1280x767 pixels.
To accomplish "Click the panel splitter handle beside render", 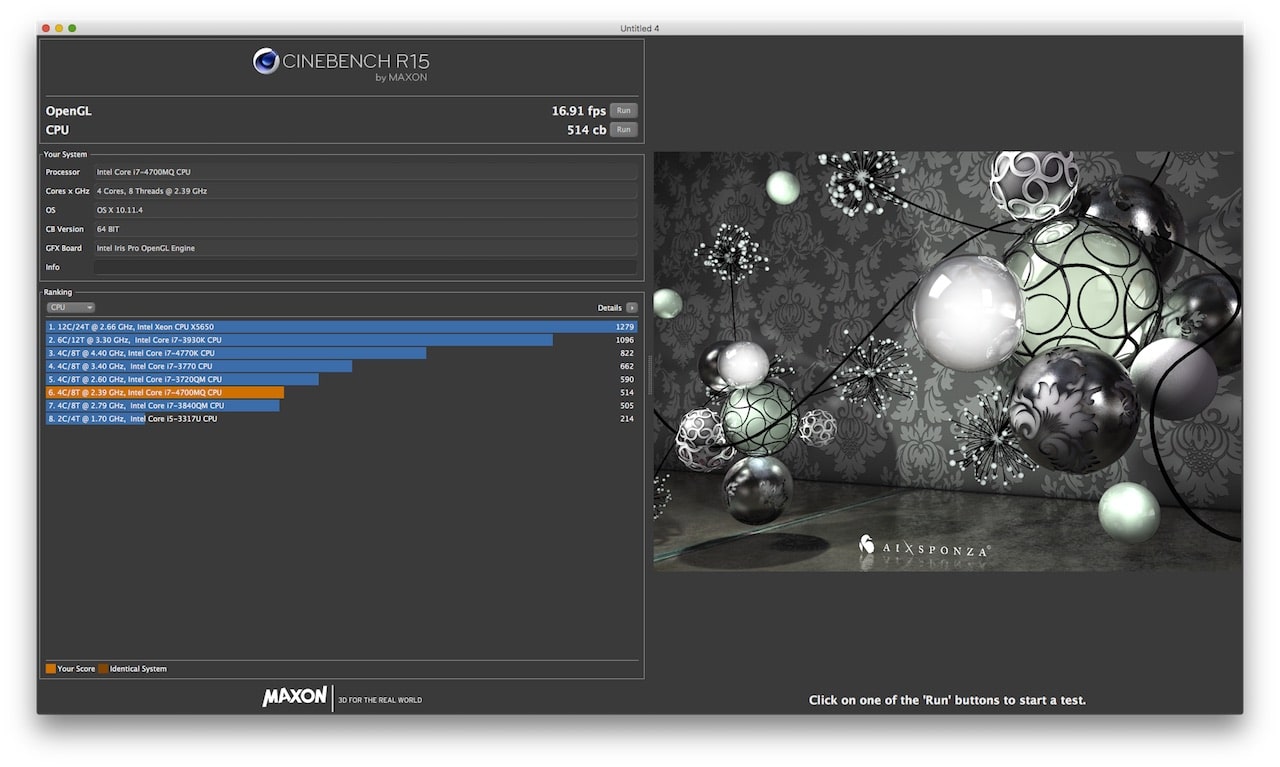I will pyautogui.click(x=649, y=375).
